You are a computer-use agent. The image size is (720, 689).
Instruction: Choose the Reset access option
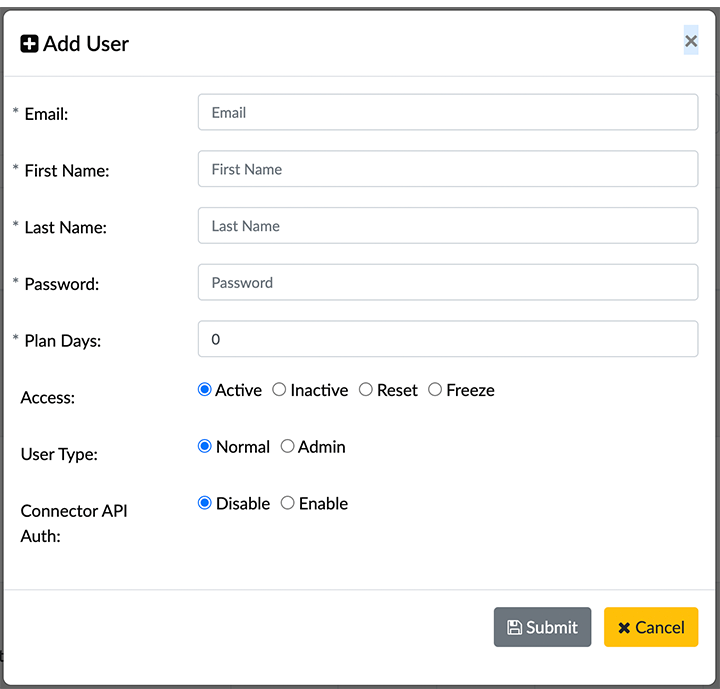(x=366, y=390)
